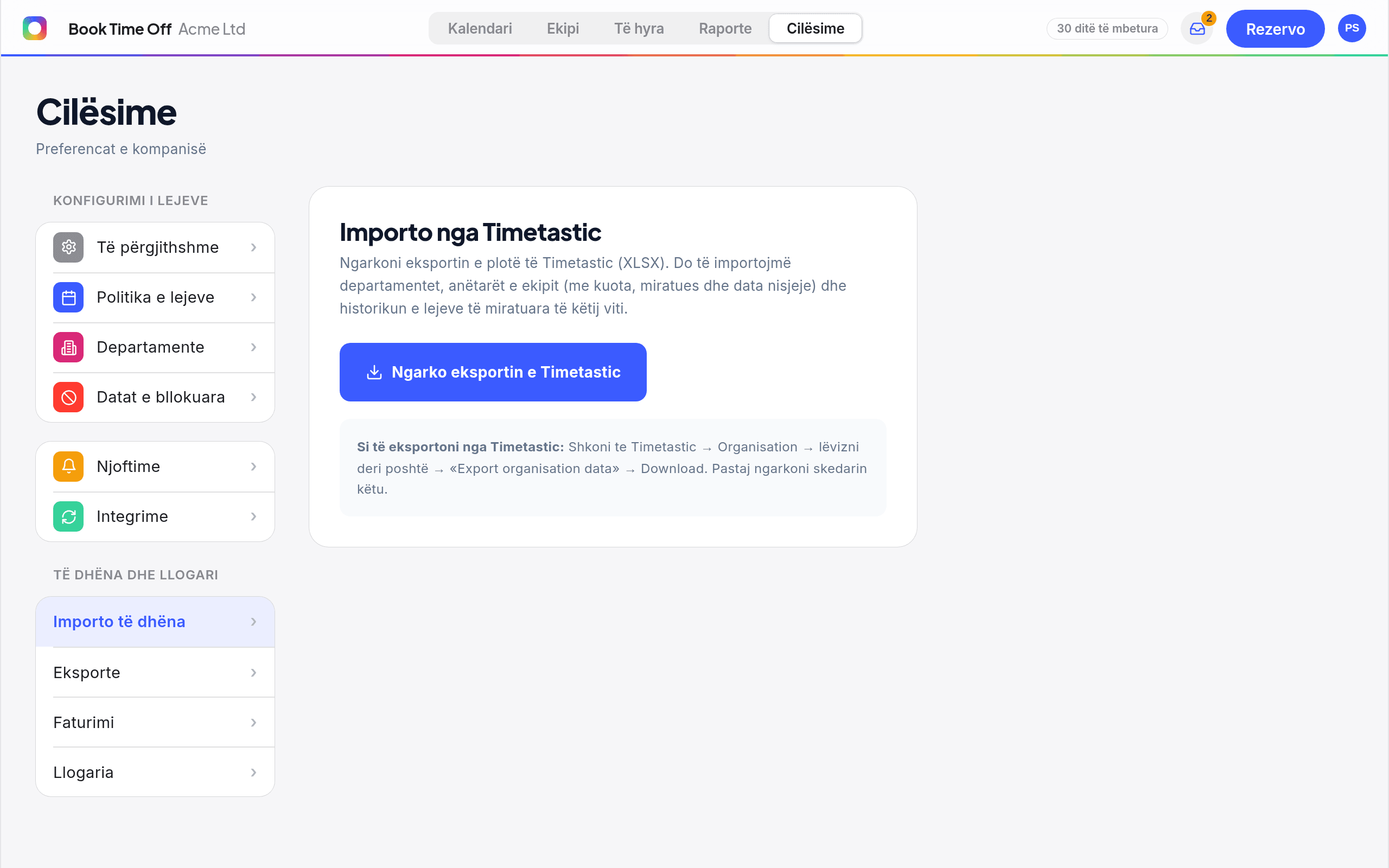The image size is (1389, 868).
Task: Expand Të përgjithshme with its chevron
Action: click(x=254, y=247)
